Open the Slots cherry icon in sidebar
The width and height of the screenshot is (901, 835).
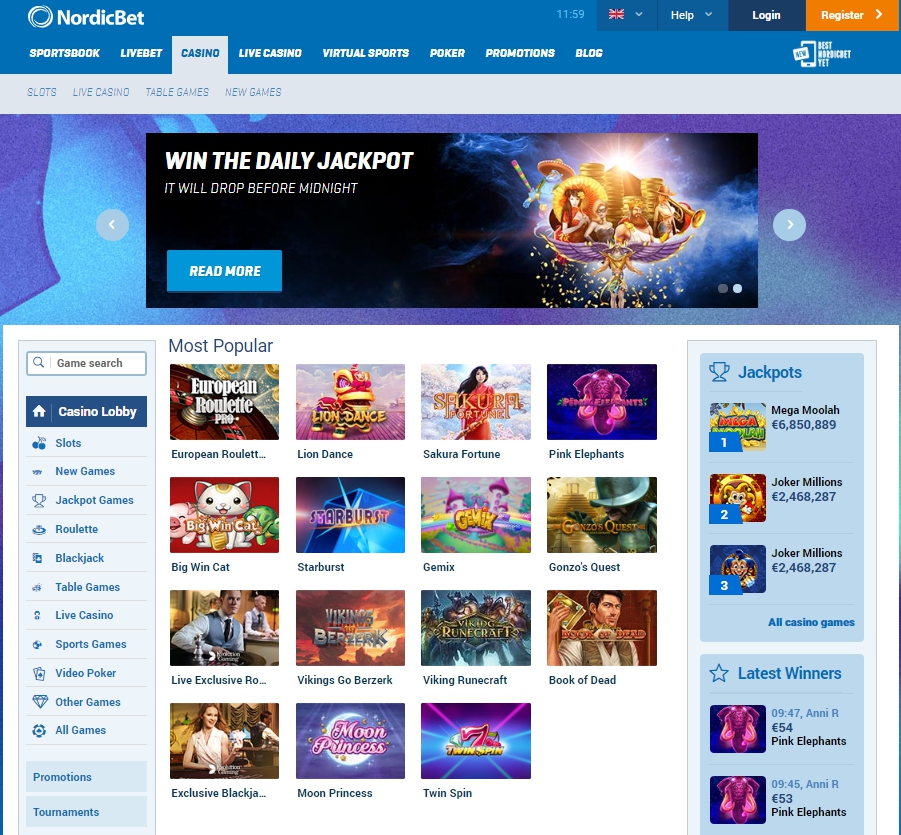[x=39, y=443]
